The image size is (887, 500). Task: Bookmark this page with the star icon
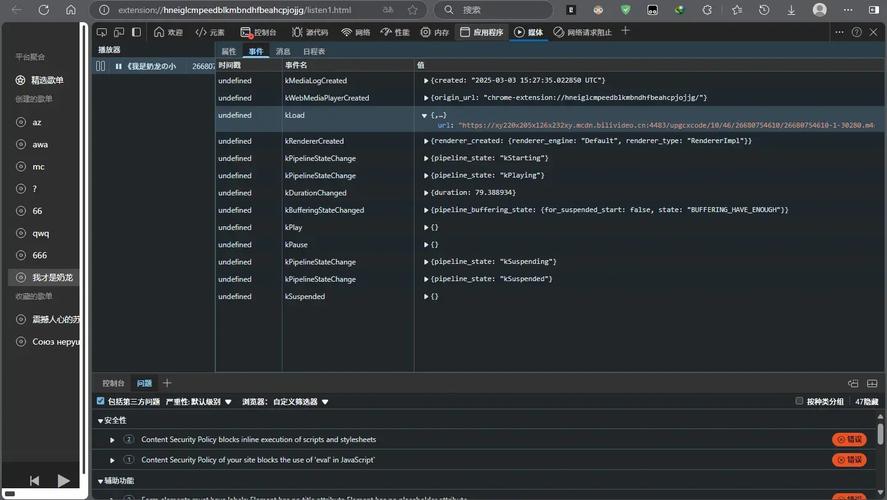tap(413, 10)
